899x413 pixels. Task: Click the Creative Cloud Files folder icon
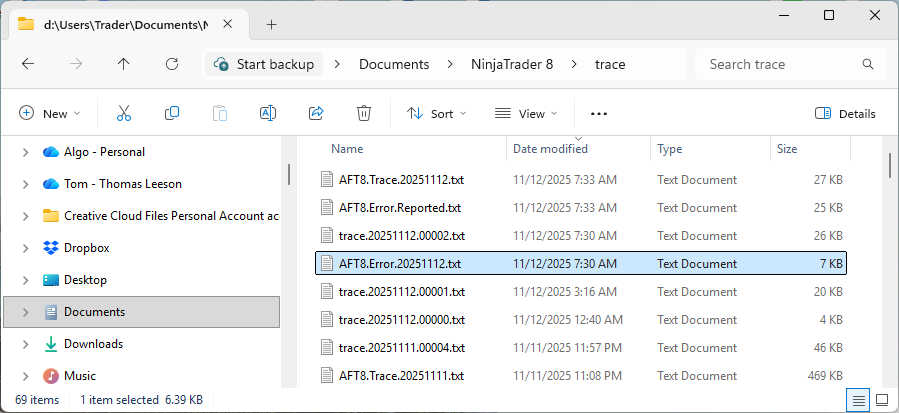click(x=50, y=216)
